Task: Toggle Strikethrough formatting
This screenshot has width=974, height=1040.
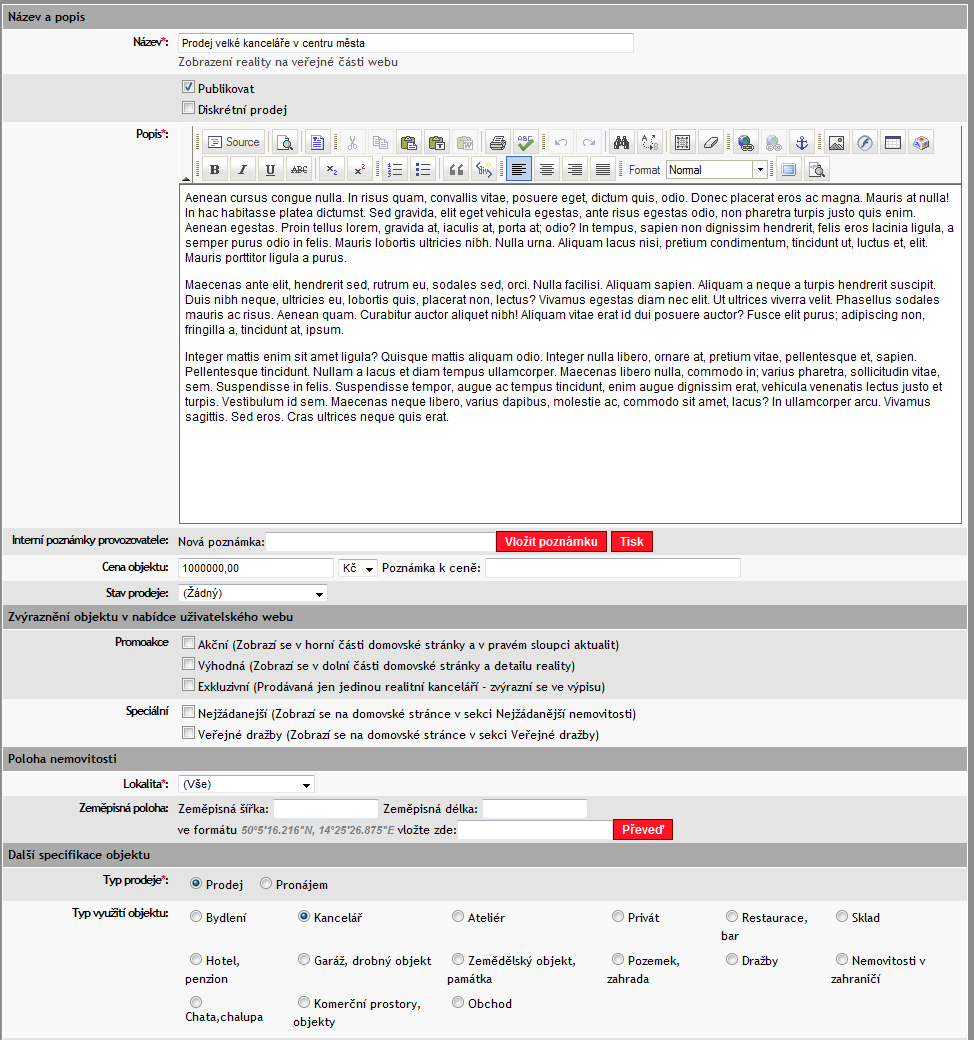Action: click(299, 170)
